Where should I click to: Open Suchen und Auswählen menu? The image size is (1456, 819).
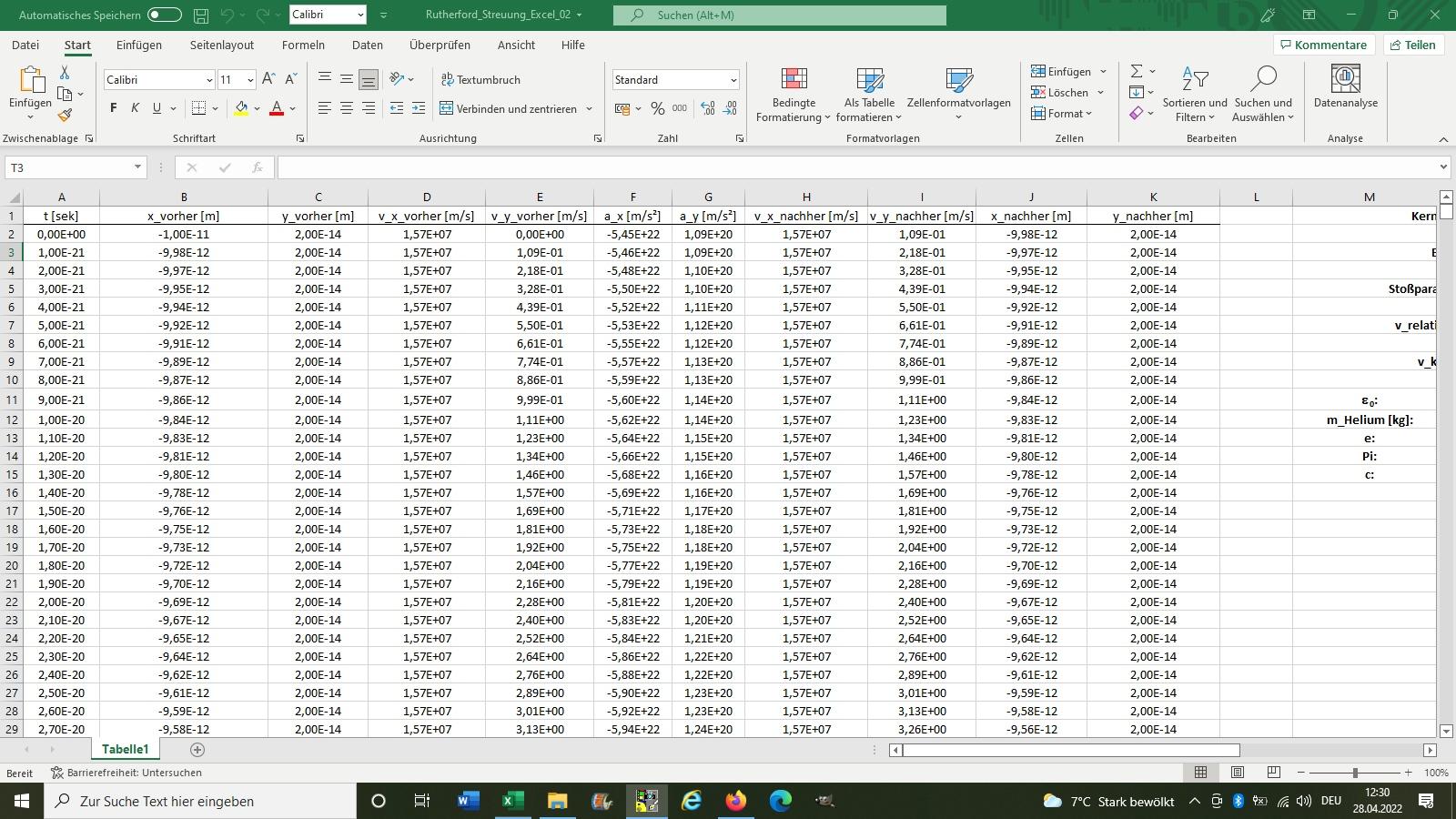click(x=1263, y=95)
